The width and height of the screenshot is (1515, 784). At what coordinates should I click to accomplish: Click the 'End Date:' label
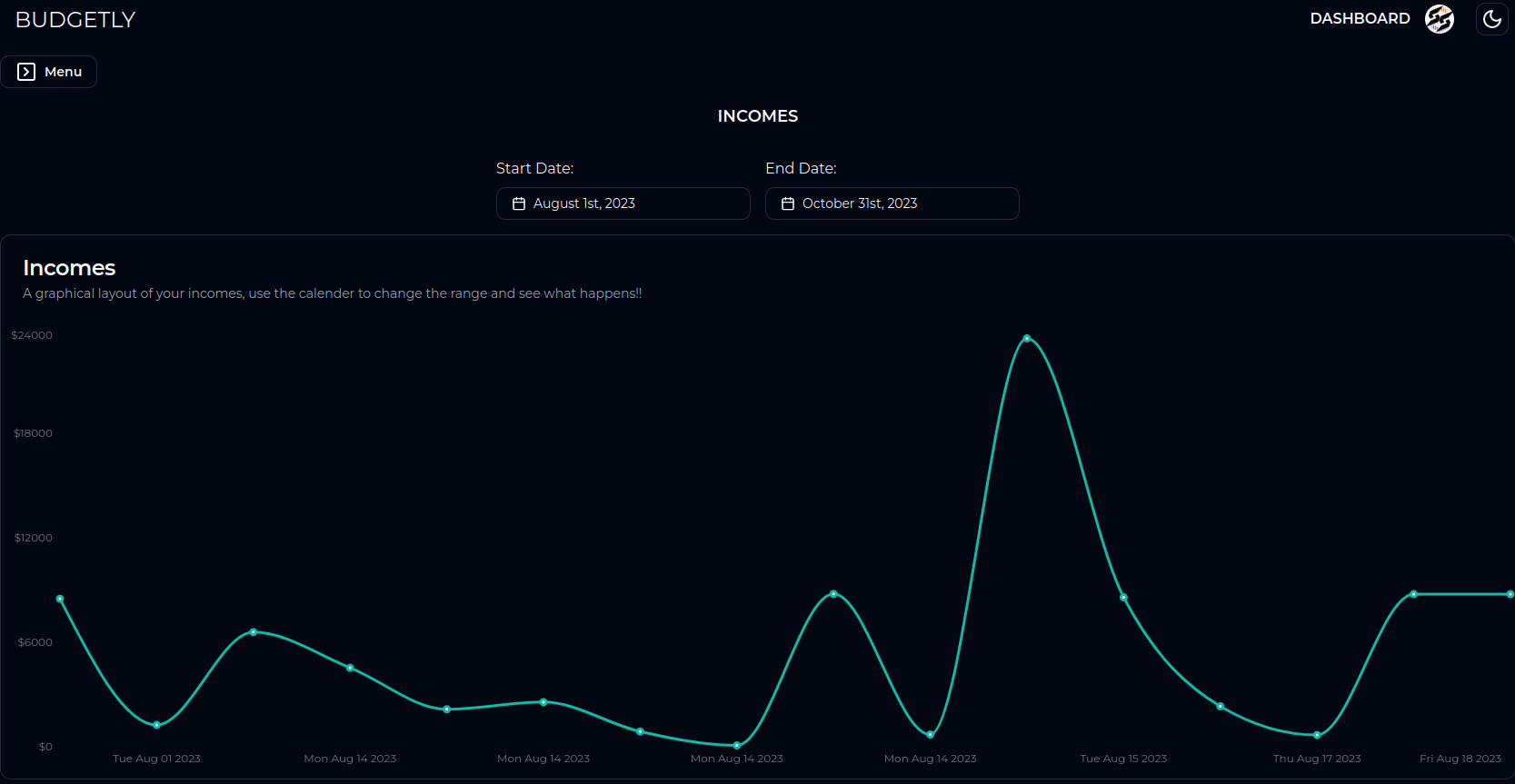click(801, 168)
